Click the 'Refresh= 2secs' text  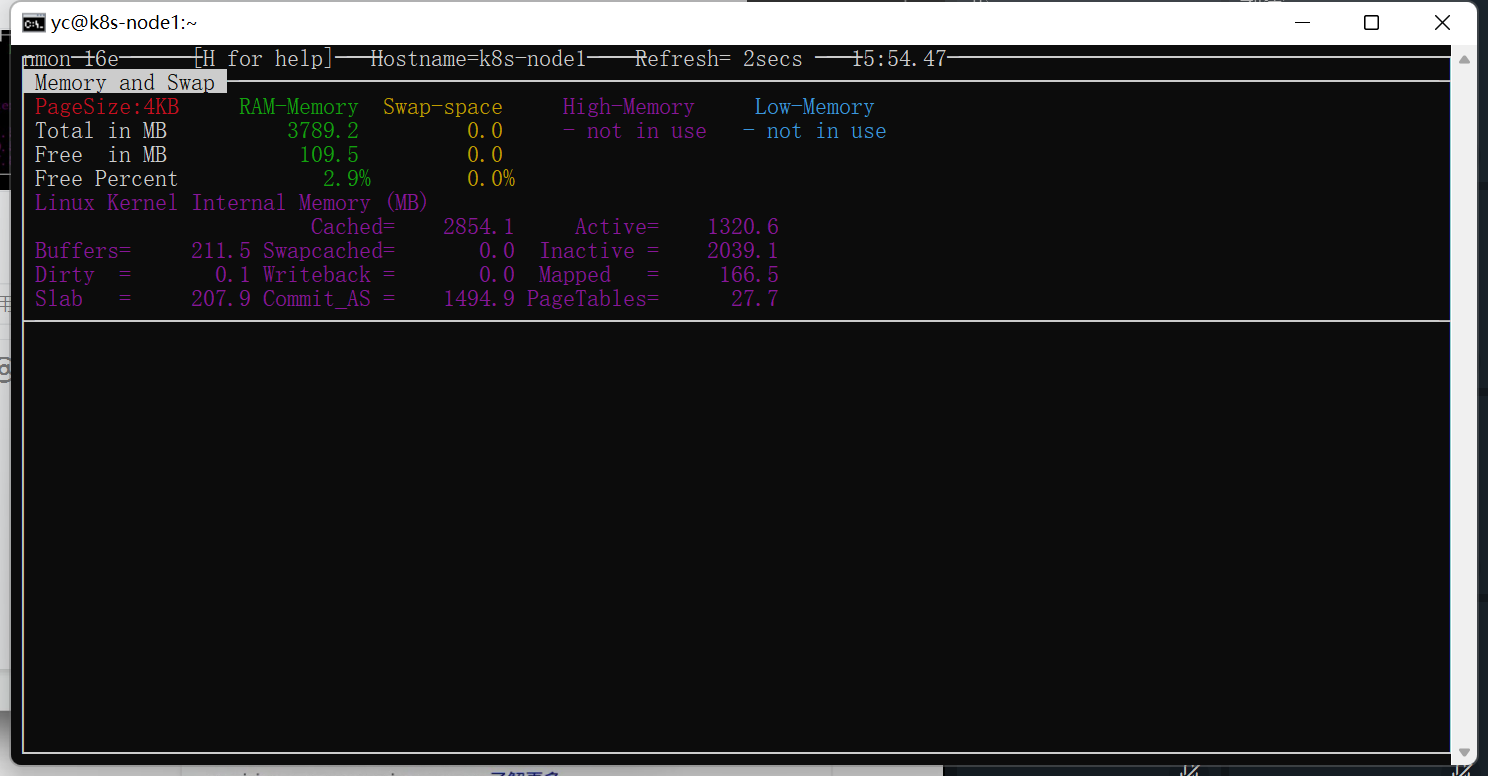coord(718,59)
